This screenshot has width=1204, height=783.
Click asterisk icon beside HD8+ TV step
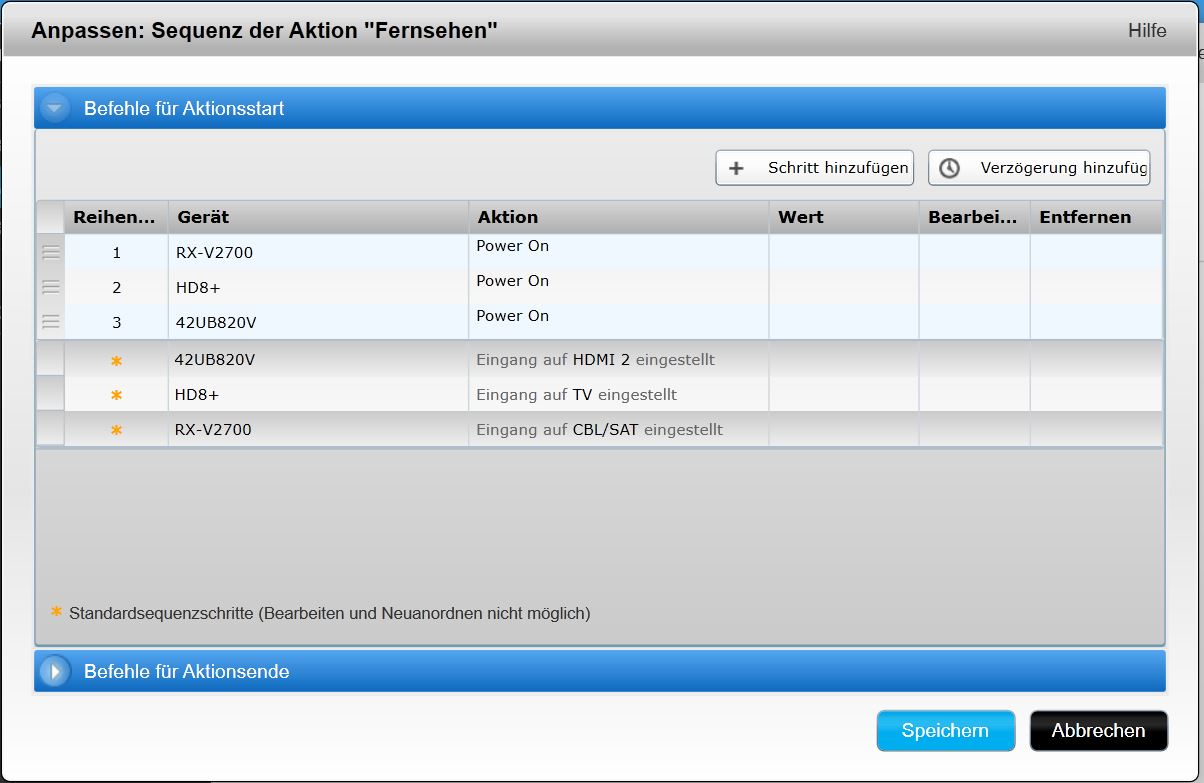coord(116,396)
